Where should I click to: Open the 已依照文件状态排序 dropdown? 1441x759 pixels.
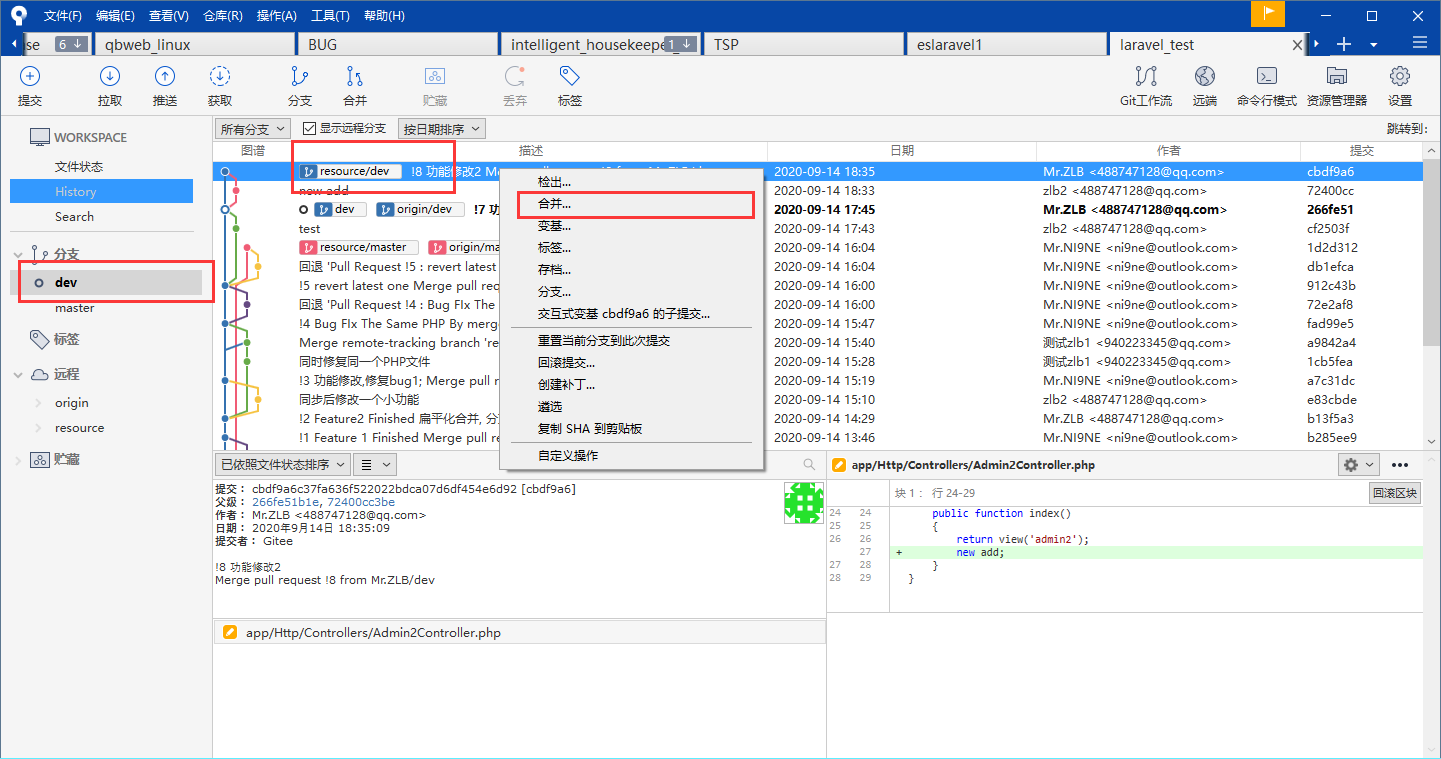click(x=282, y=464)
